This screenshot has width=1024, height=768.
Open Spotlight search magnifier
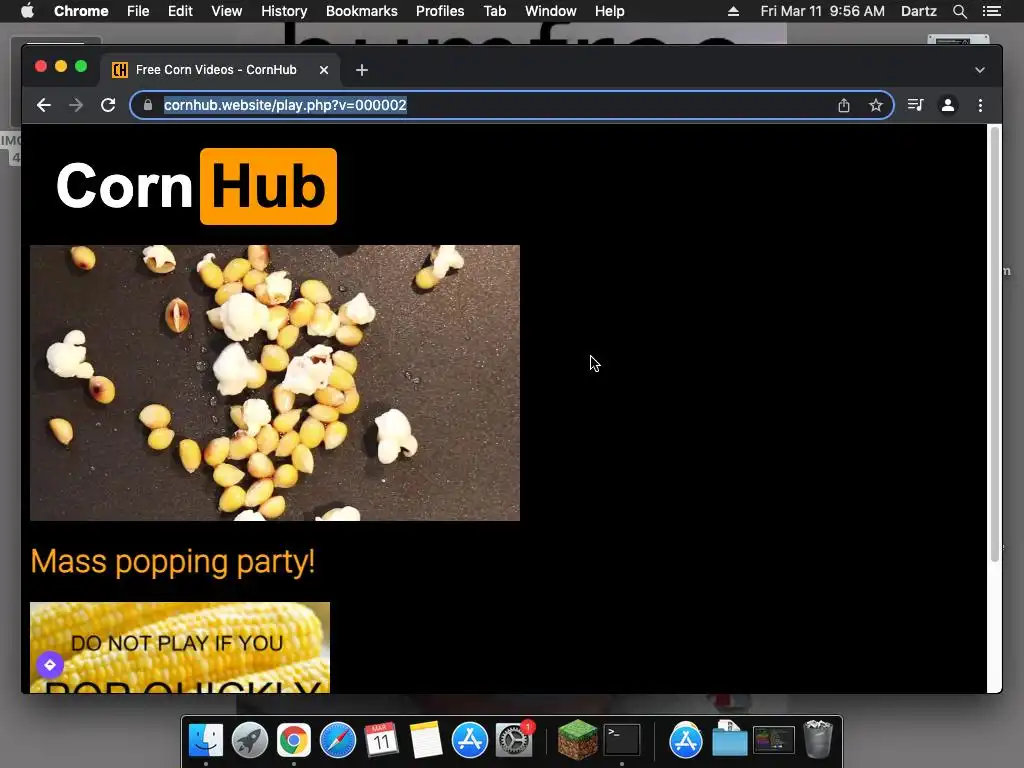point(960,11)
